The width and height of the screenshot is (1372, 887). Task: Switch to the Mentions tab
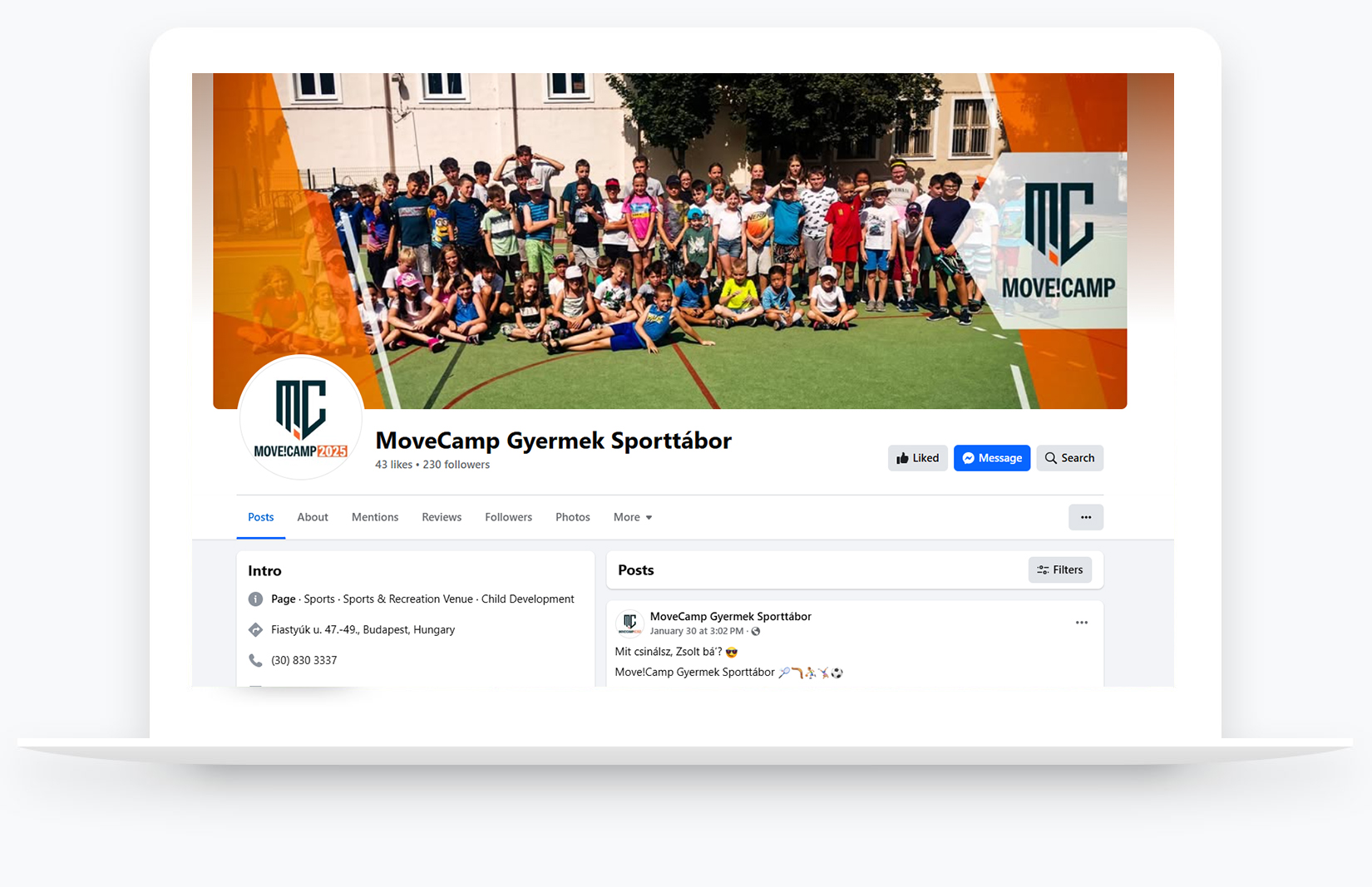pyautogui.click(x=375, y=517)
